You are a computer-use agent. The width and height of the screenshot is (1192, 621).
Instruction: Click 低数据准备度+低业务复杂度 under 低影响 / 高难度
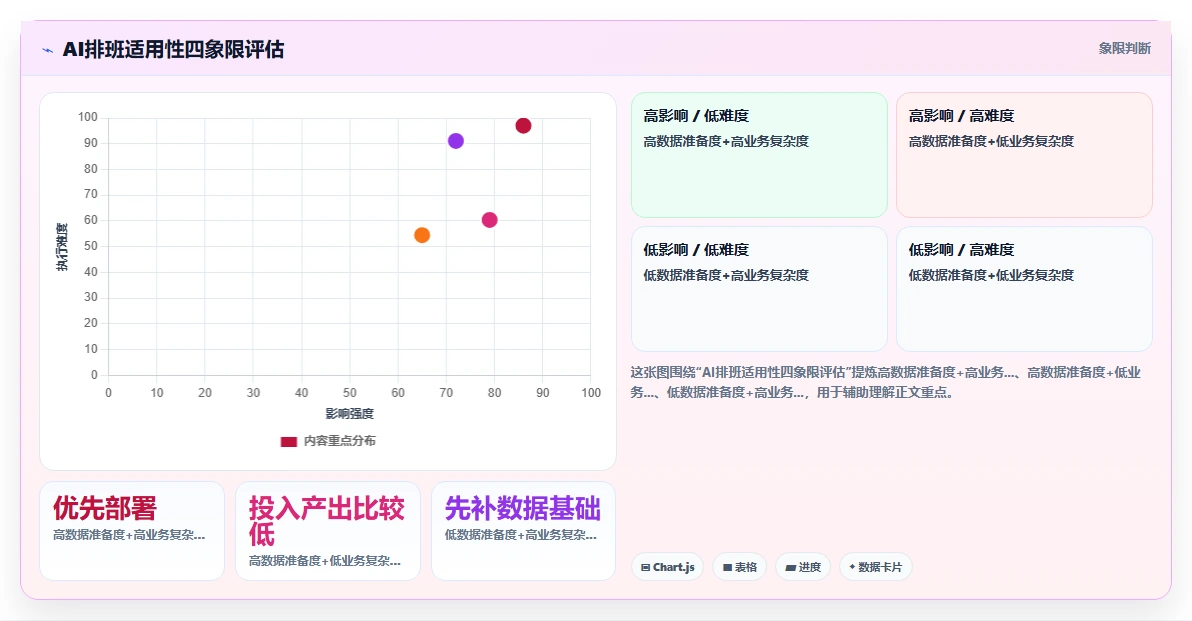[x=991, y=275]
